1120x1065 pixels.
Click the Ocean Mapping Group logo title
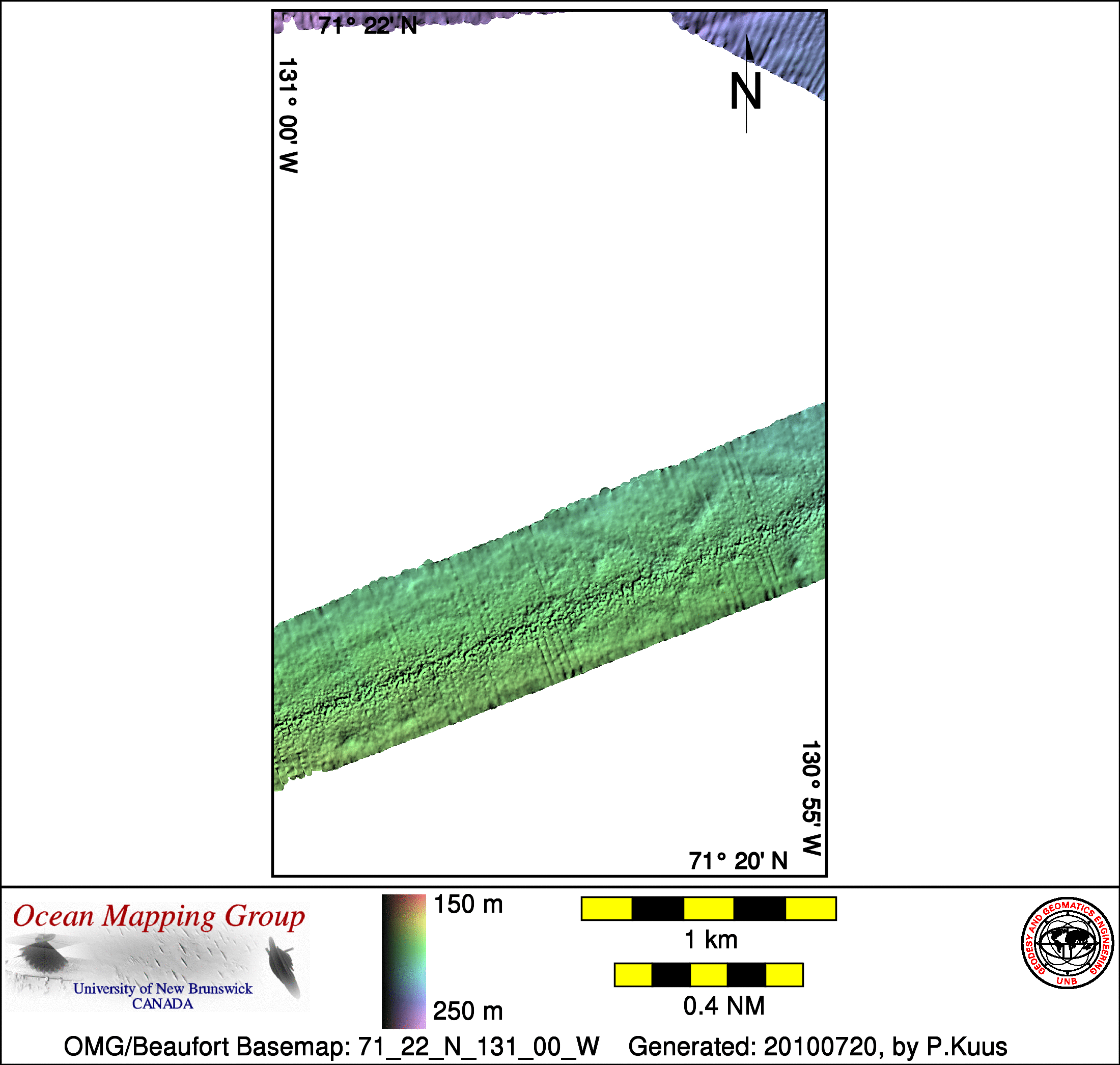tap(159, 917)
